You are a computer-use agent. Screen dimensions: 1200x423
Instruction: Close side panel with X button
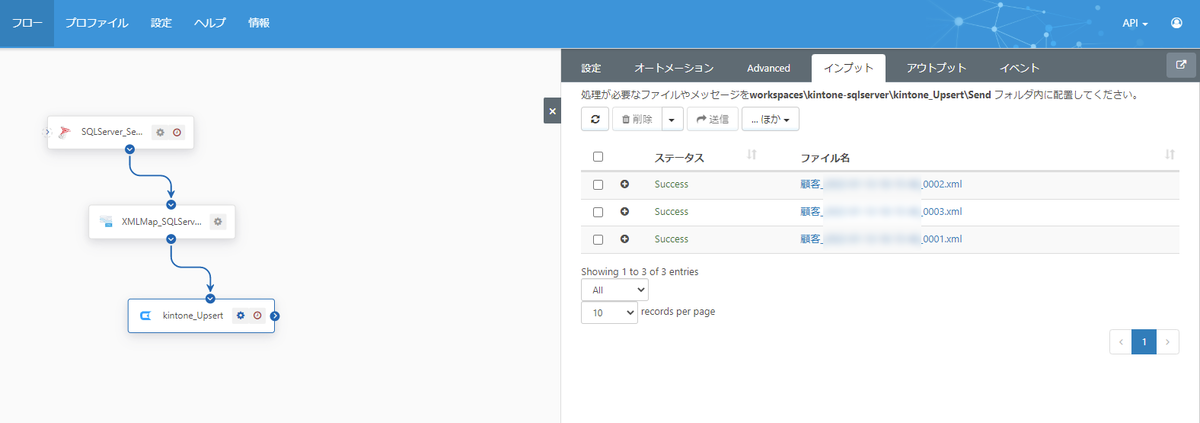point(552,110)
